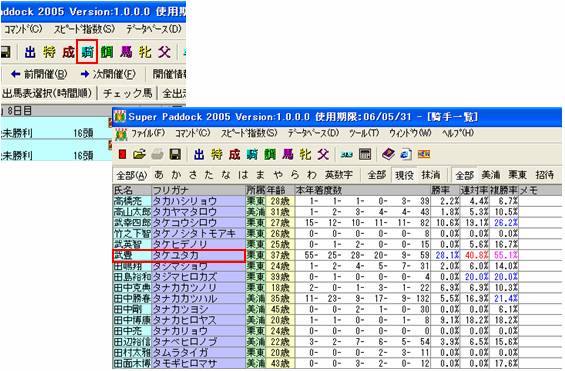
Task: Click the 出 icon in the background window toolbar
Action: click(30, 52)
